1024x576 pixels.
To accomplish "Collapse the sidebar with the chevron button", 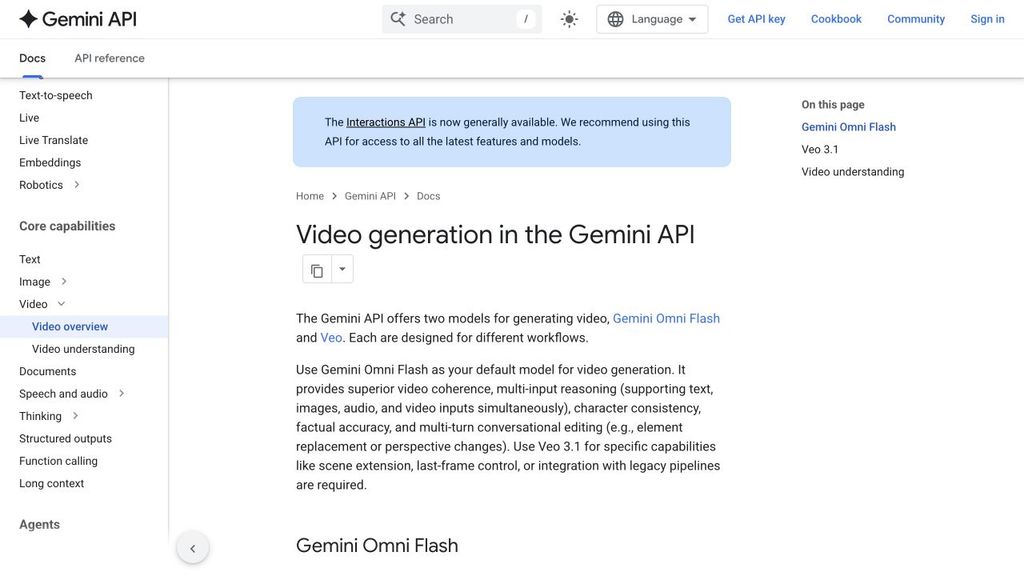I will click(x=193, y=549).
